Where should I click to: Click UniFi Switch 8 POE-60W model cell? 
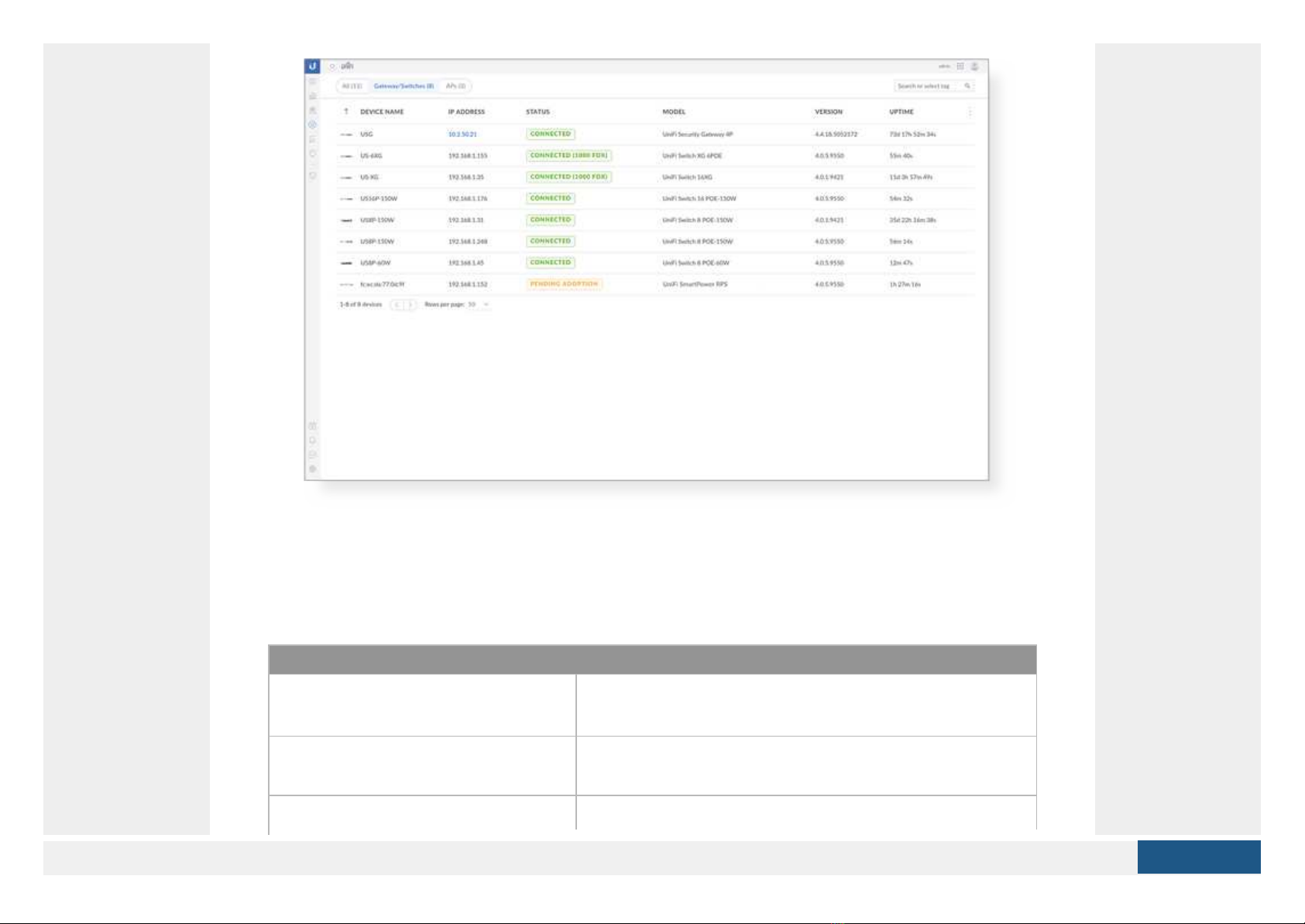(x=696, y=263)
